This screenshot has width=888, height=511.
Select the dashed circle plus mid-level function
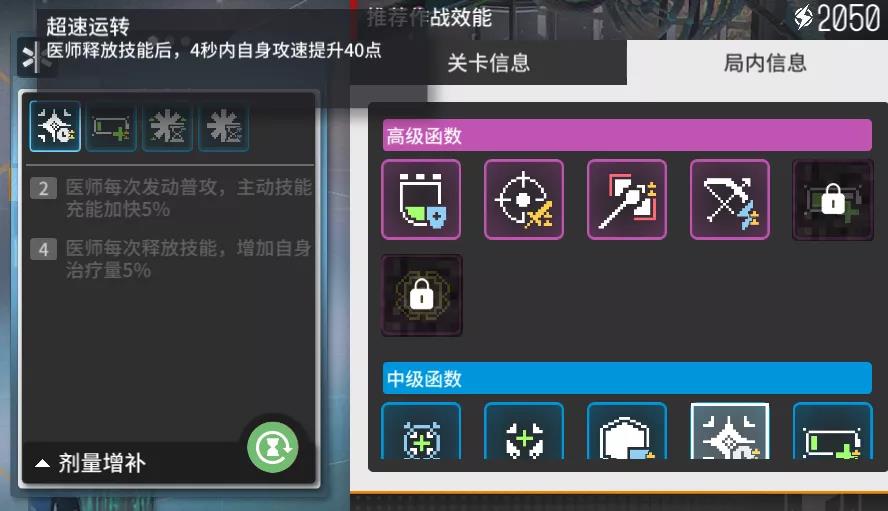point(421,432)
